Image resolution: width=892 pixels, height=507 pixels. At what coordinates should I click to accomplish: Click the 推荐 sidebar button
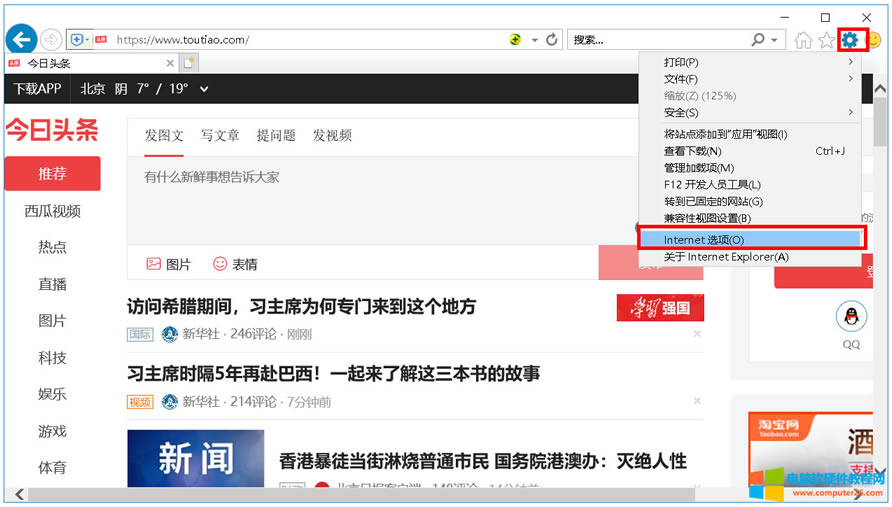point(52,174)
